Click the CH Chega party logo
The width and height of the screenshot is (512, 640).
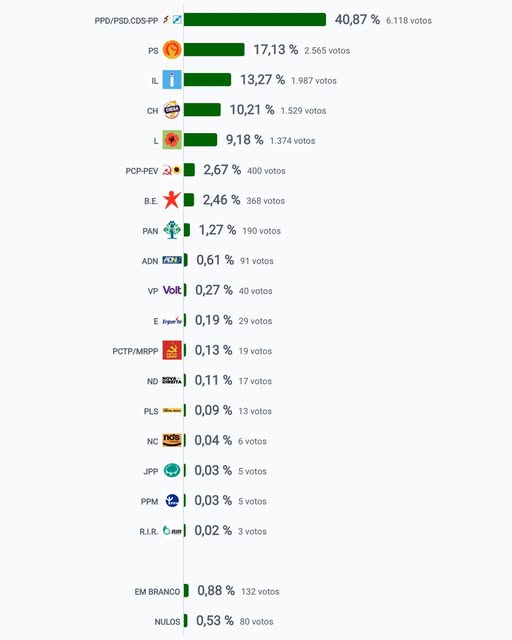pyautogui.click(x=172, y=110)
